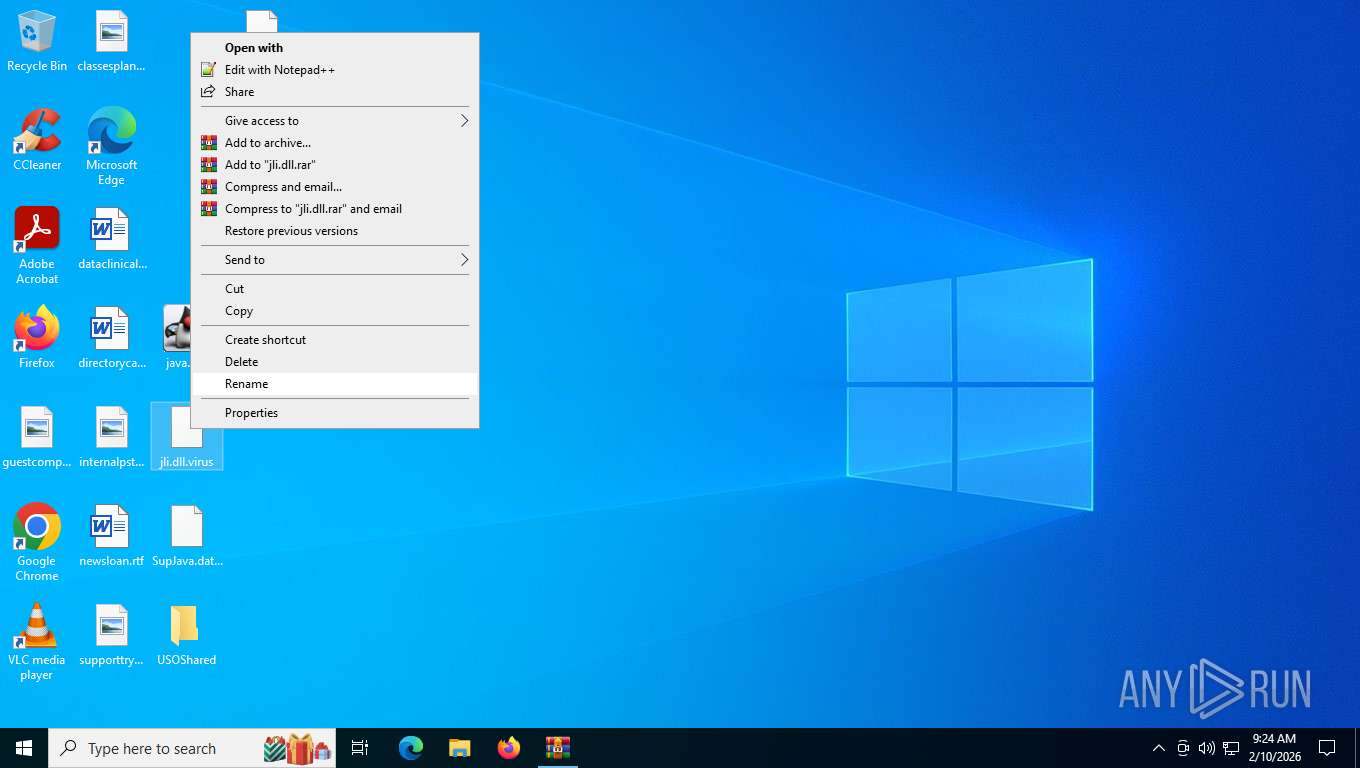
Task: Choose Open with in the context menu
Action: pyautogui.click(x=335, y=48)
